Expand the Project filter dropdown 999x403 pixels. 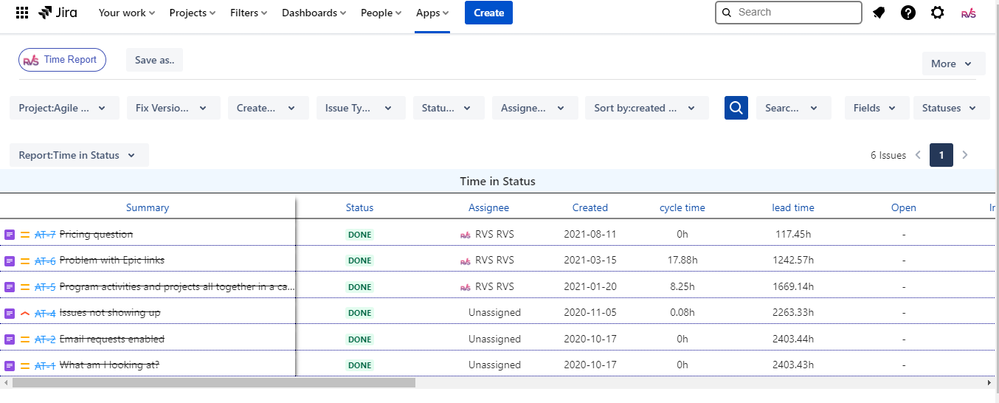pos(64,108)
